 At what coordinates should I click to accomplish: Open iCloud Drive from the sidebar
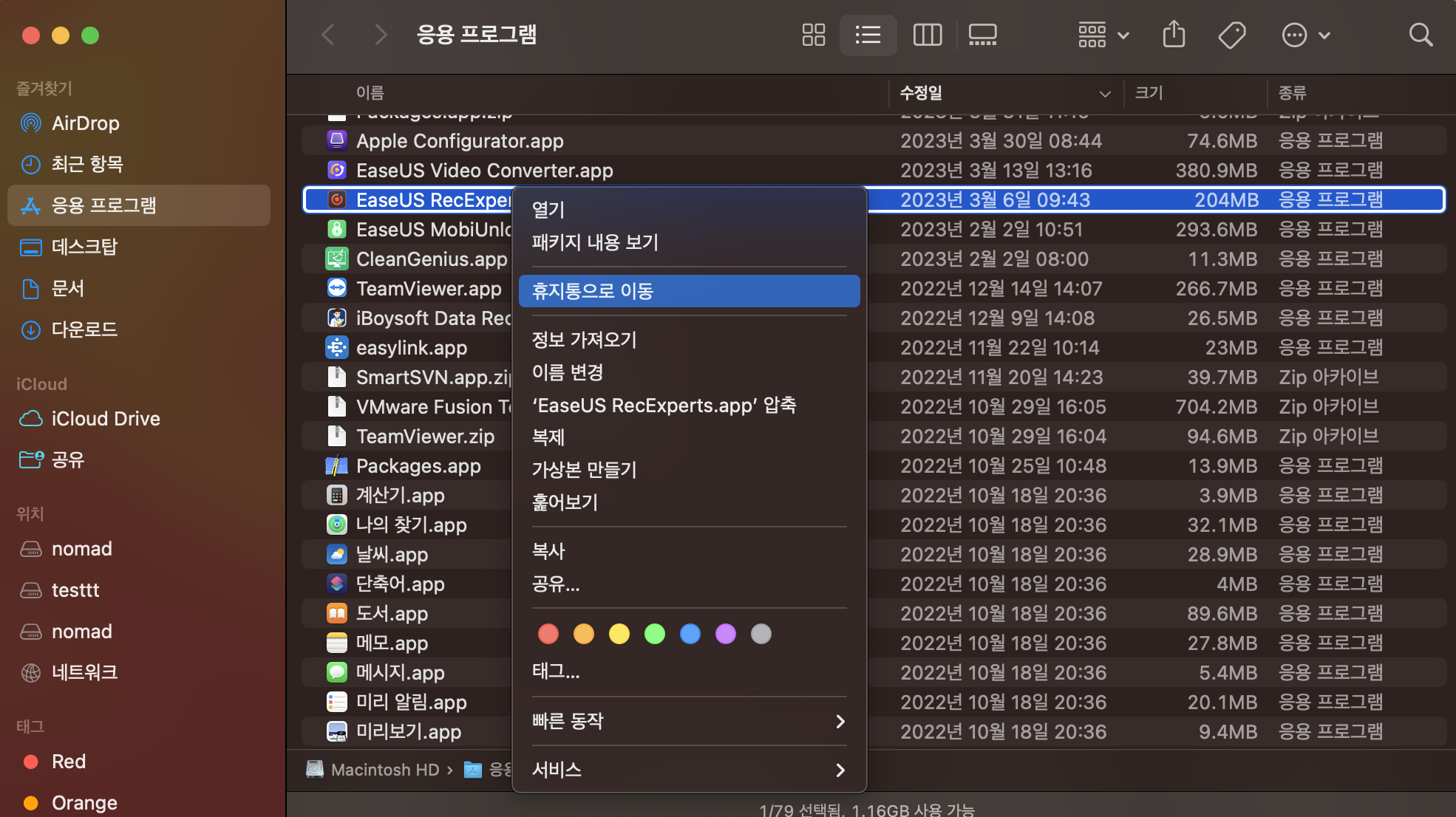106,418
